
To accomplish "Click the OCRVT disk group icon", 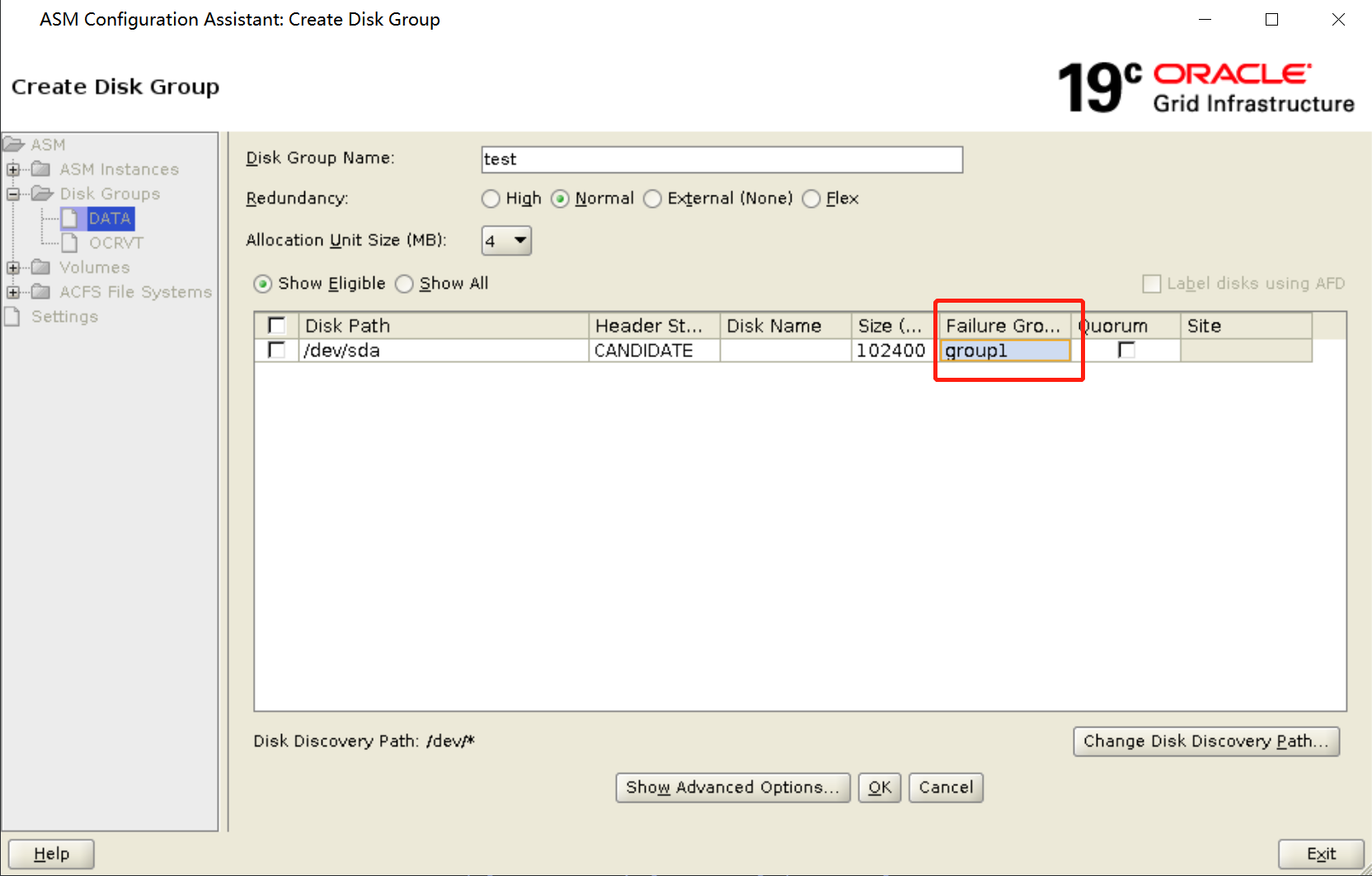I will (x=70, y=243).
